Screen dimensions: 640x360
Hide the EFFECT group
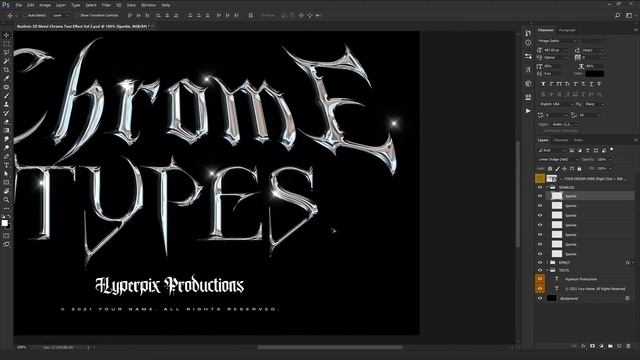(540, 262)
